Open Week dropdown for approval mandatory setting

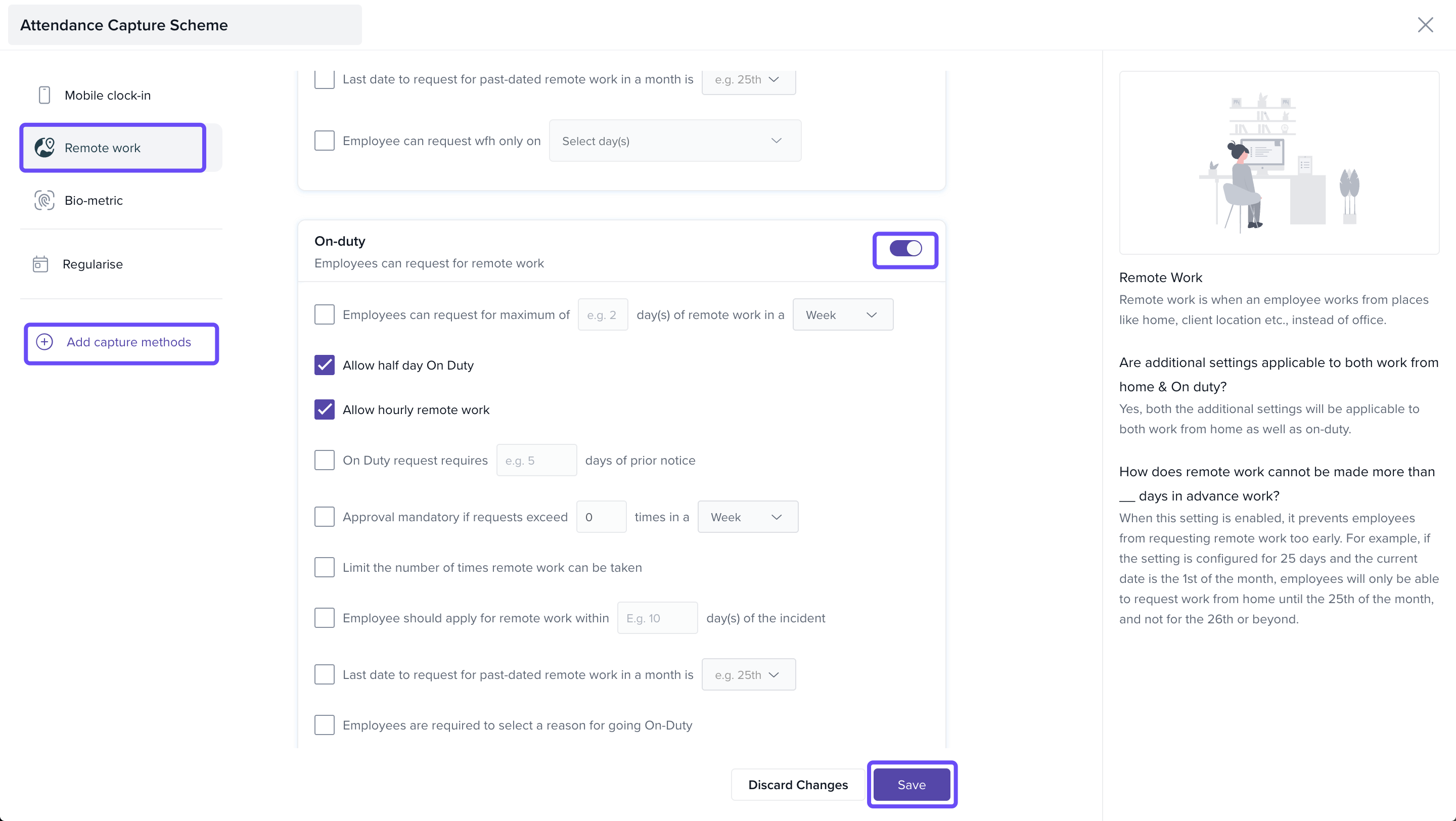pos(747,517)
